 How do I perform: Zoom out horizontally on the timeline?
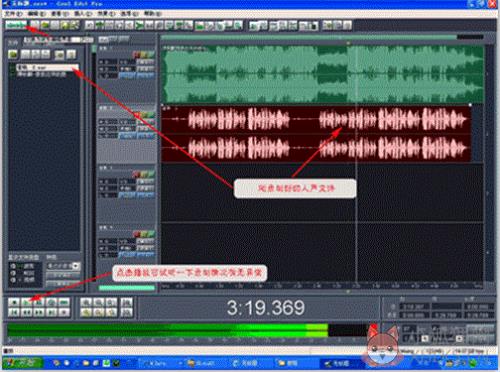pos(99,302)
